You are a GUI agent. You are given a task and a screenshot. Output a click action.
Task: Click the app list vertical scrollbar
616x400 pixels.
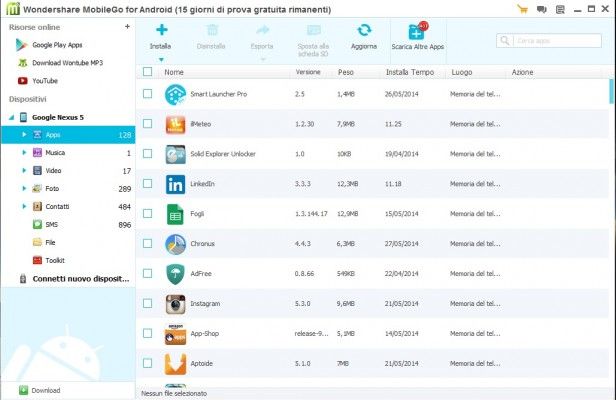611,91
